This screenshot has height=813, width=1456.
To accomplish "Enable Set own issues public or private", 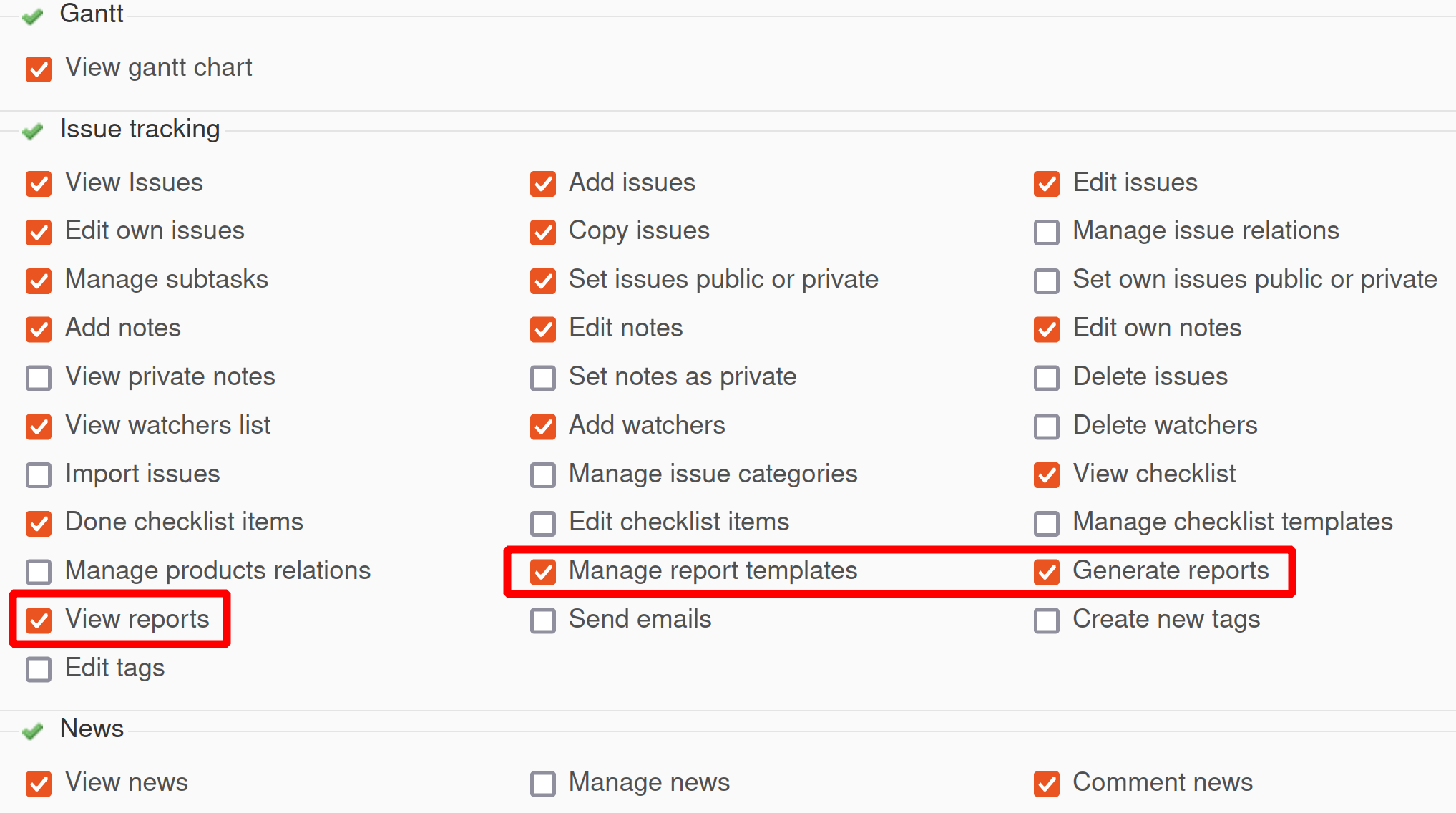I will pos(1046,281).
